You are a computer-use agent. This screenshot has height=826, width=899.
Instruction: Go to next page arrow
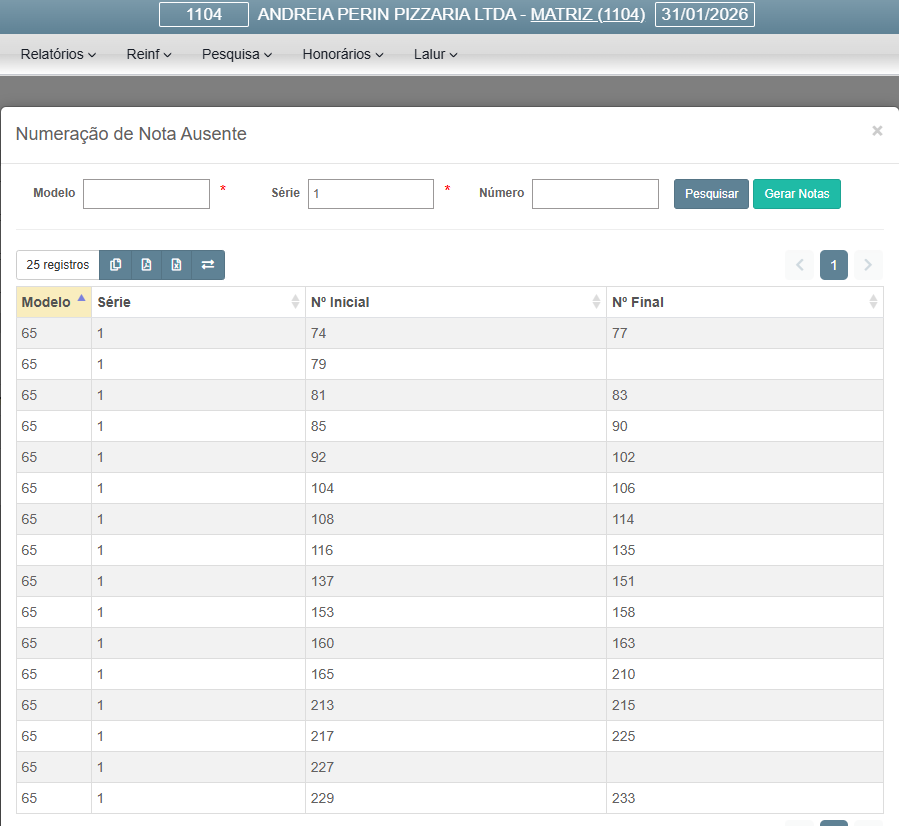pyautogui.click(x=868, y=265)
